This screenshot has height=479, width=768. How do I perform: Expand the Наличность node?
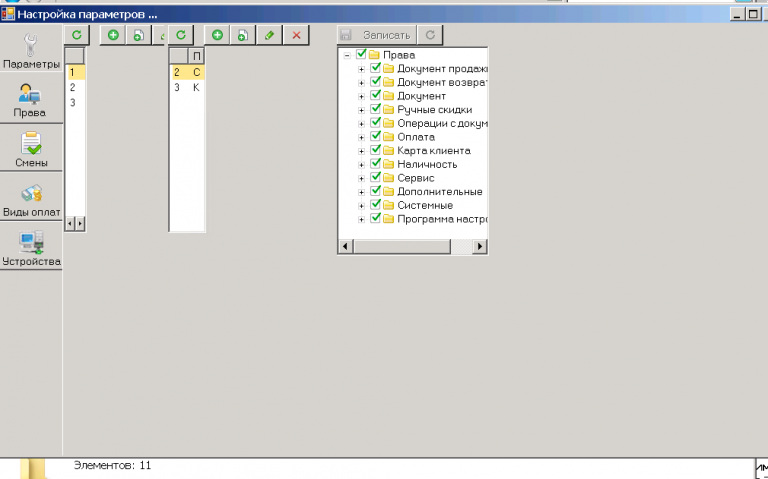[361, 165]
